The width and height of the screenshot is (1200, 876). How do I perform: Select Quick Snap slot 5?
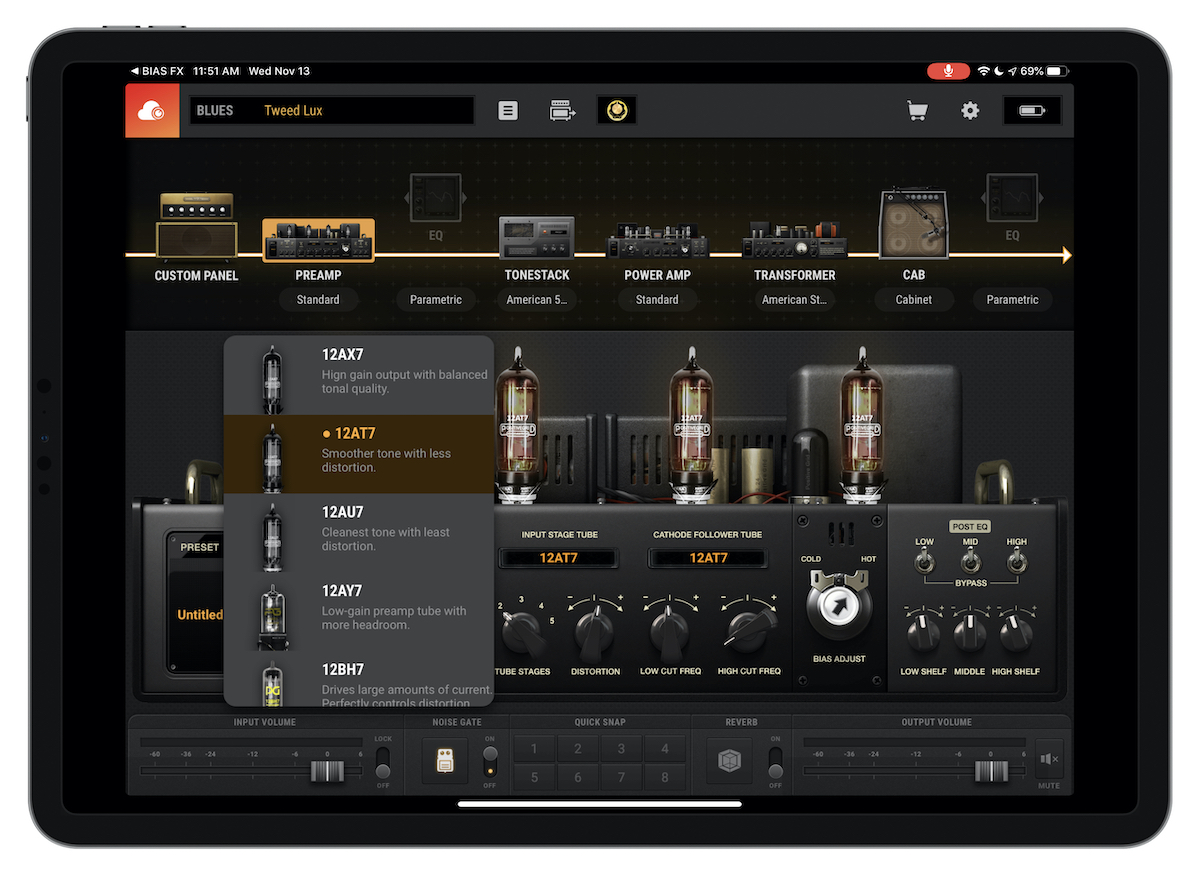click(534, 777)
